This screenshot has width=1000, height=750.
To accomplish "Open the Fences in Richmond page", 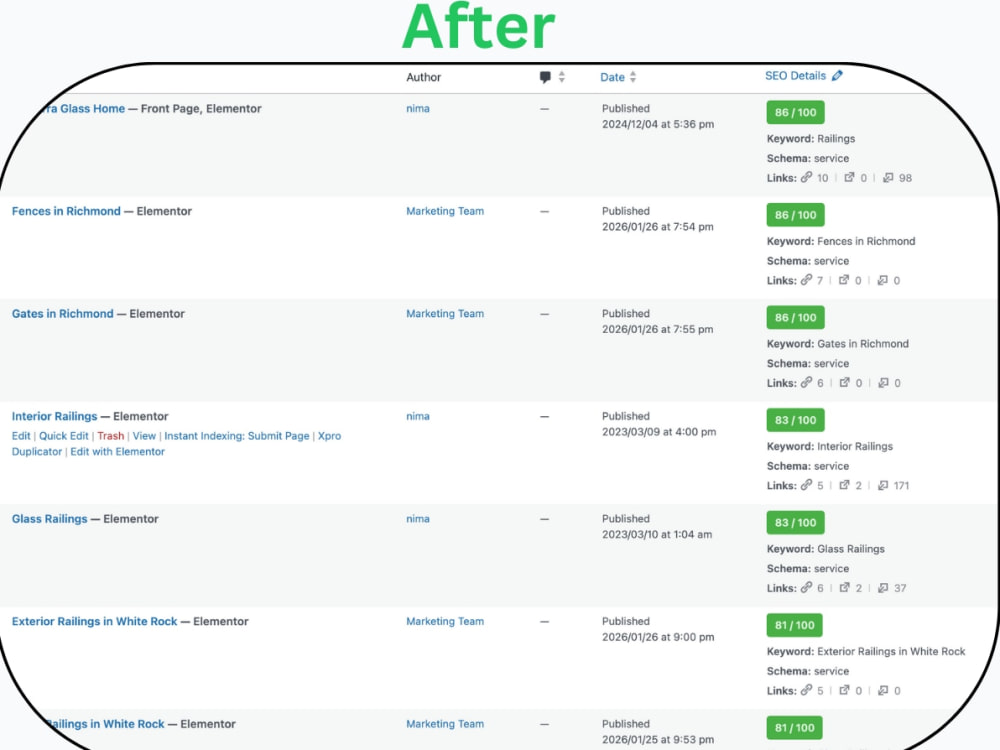I will (x=66, y=211).
